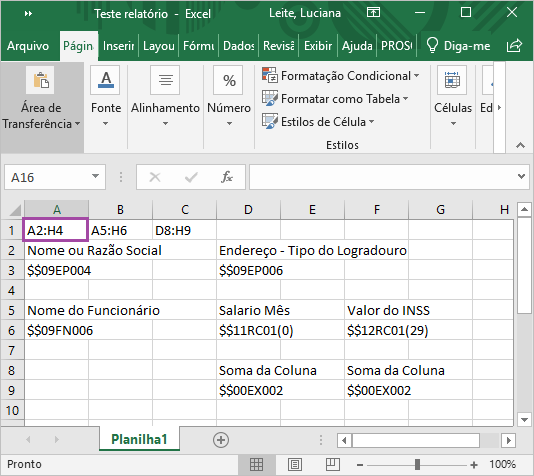Click Estilos de Célula button
Image resolution: width=534 pixels, height=476 pixels.
(x=318, y=122)
